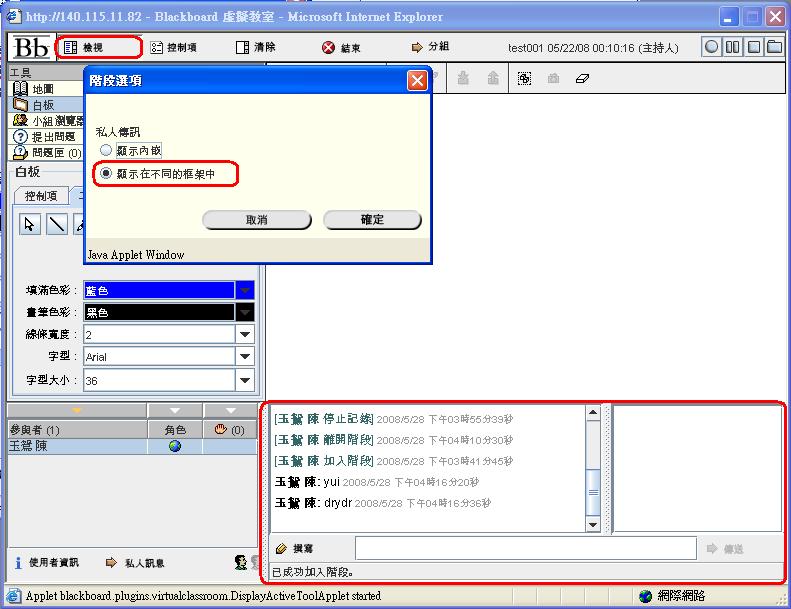The width and height of the screenshot is (791, 609).
Task: Select the line drawing whiteboard tool
Action: 57,224
